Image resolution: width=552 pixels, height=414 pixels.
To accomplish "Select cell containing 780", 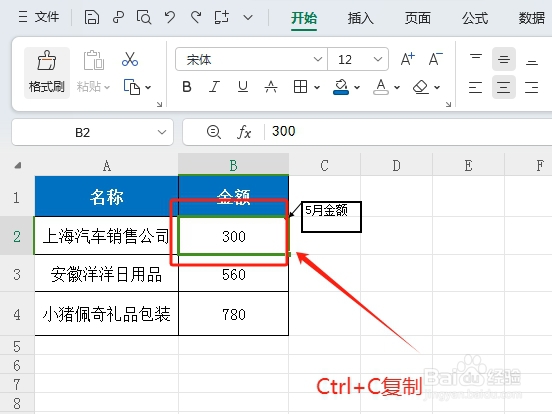I will pos(233,314).
